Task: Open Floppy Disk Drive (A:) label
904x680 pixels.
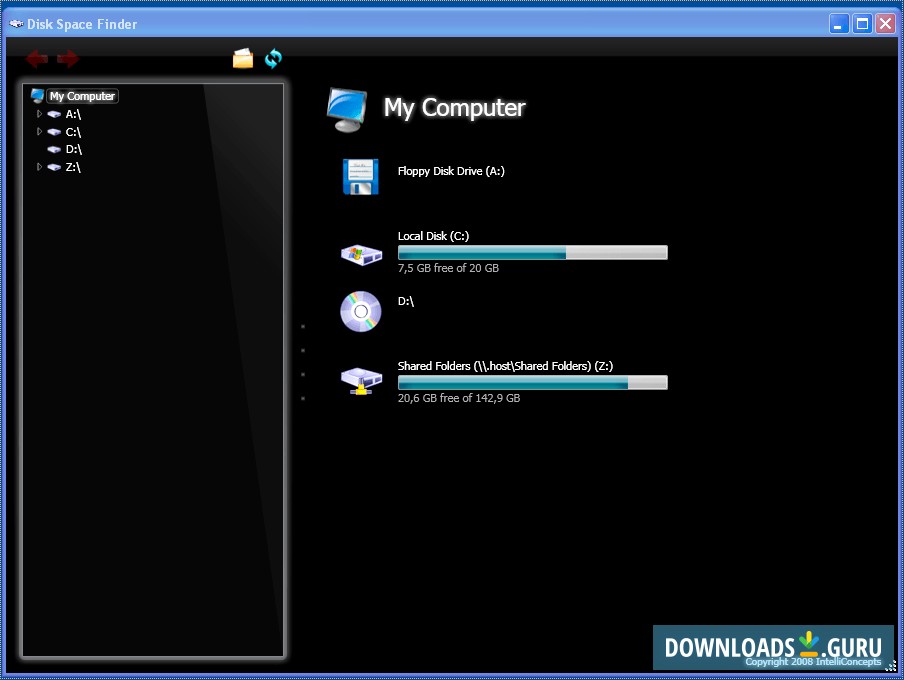Action: (x=451, y=171)
